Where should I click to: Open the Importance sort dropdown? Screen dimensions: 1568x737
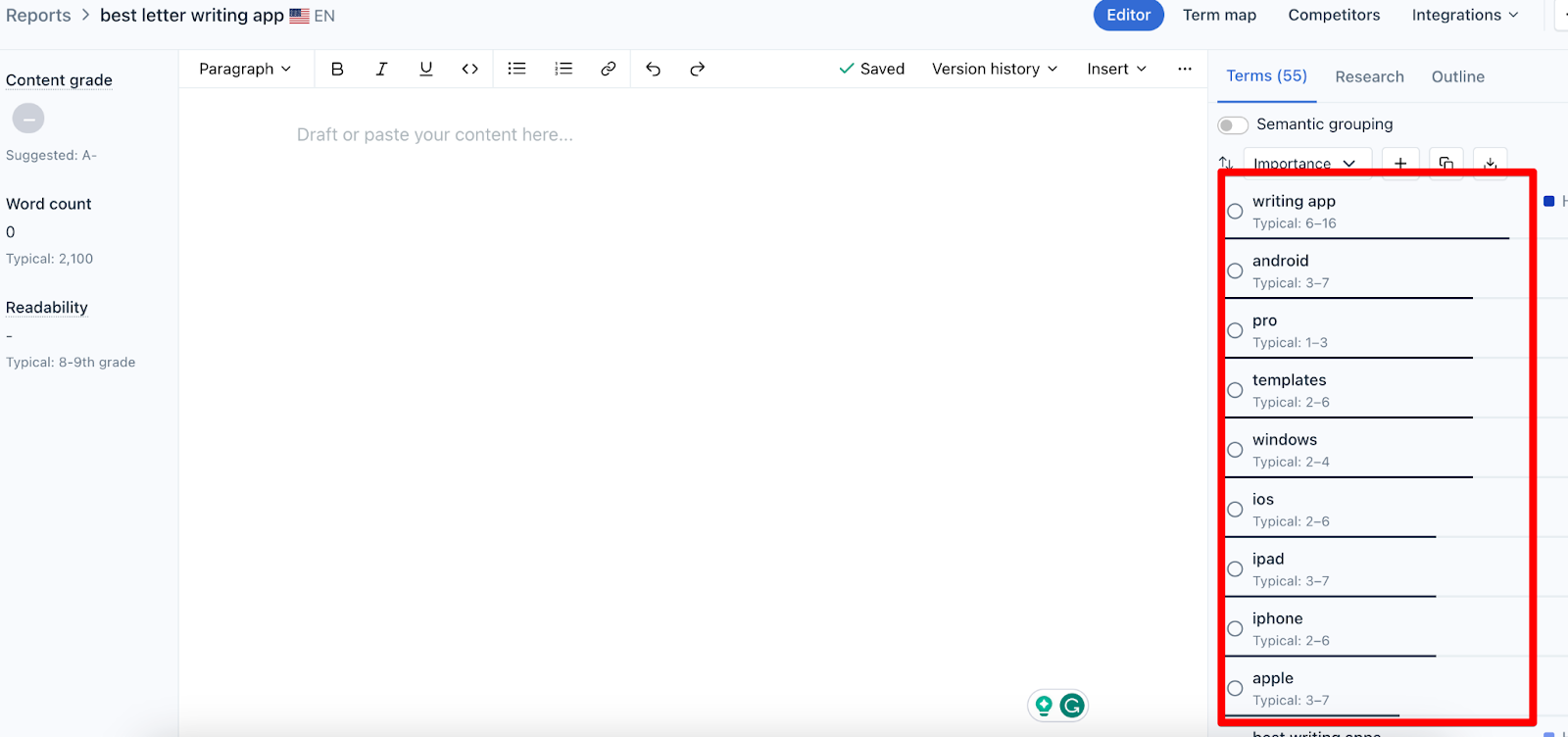click(1304, 163)
